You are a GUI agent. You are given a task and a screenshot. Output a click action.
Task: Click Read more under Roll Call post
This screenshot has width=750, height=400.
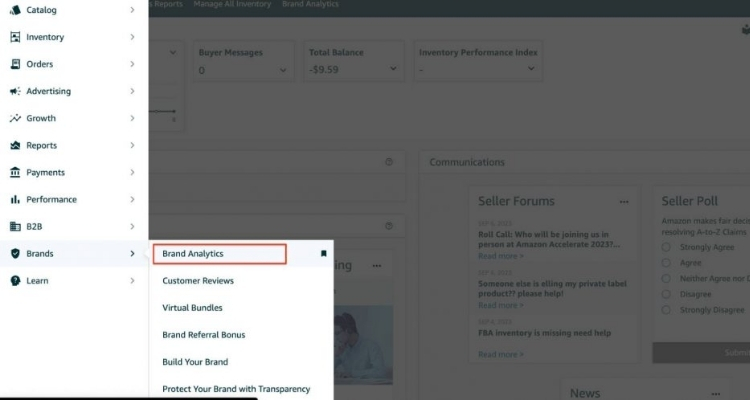[501, 256]
